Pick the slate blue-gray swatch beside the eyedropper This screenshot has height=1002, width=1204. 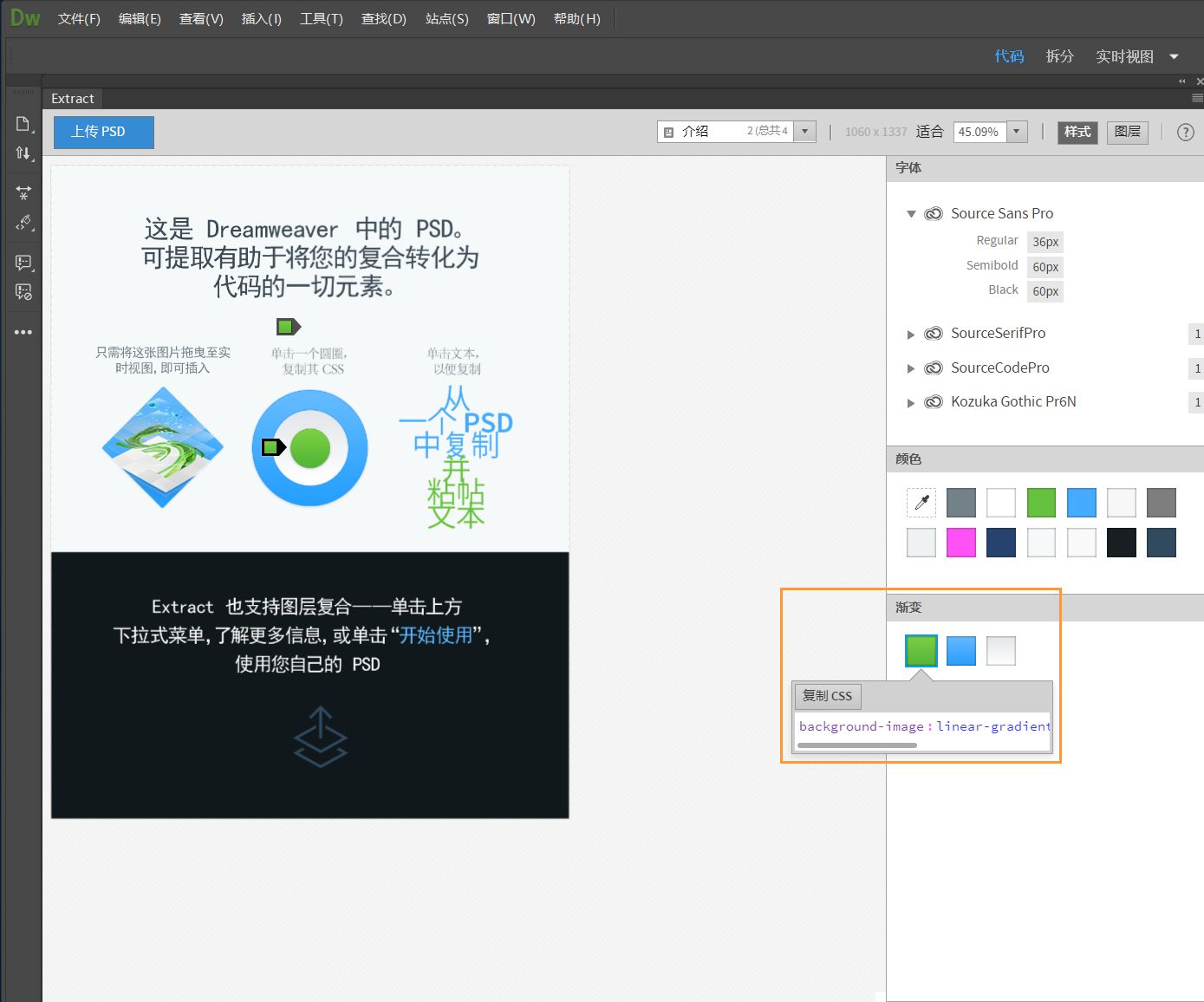(961, 503)
